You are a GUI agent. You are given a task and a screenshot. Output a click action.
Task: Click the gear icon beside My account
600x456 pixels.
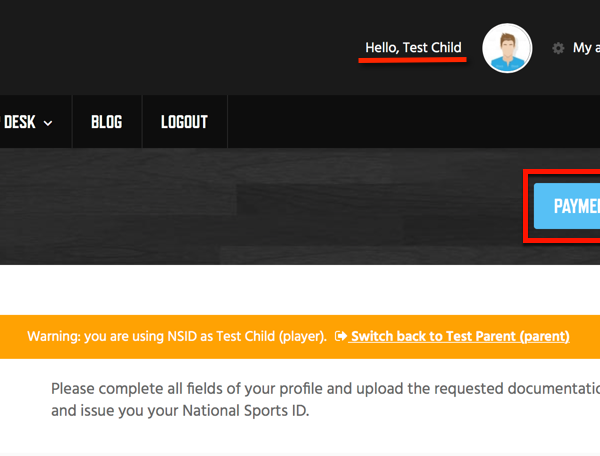click(x=558, y=48)
